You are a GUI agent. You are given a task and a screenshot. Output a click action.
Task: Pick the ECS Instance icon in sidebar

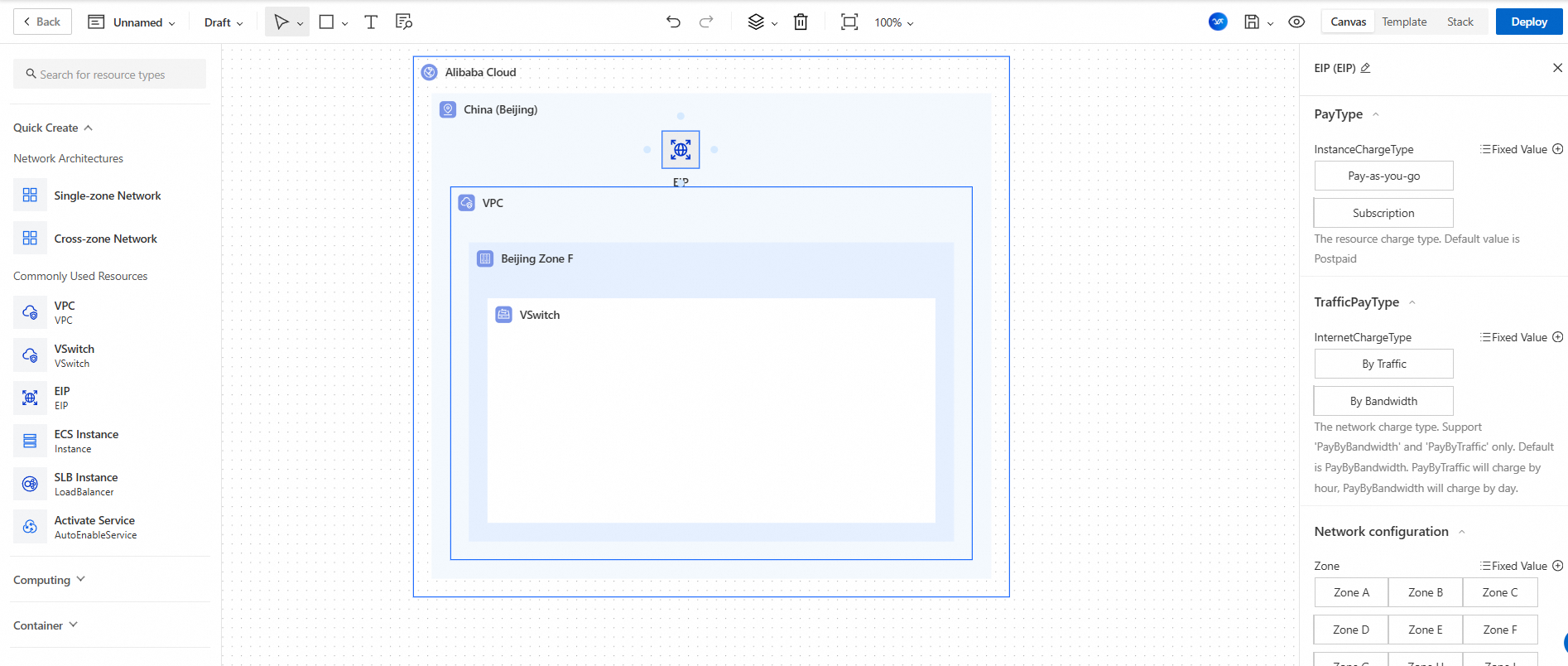coord(30,441)
